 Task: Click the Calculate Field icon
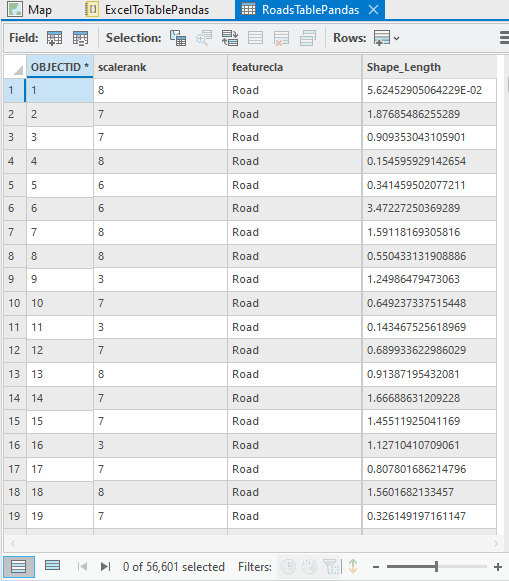pos(80,38)
